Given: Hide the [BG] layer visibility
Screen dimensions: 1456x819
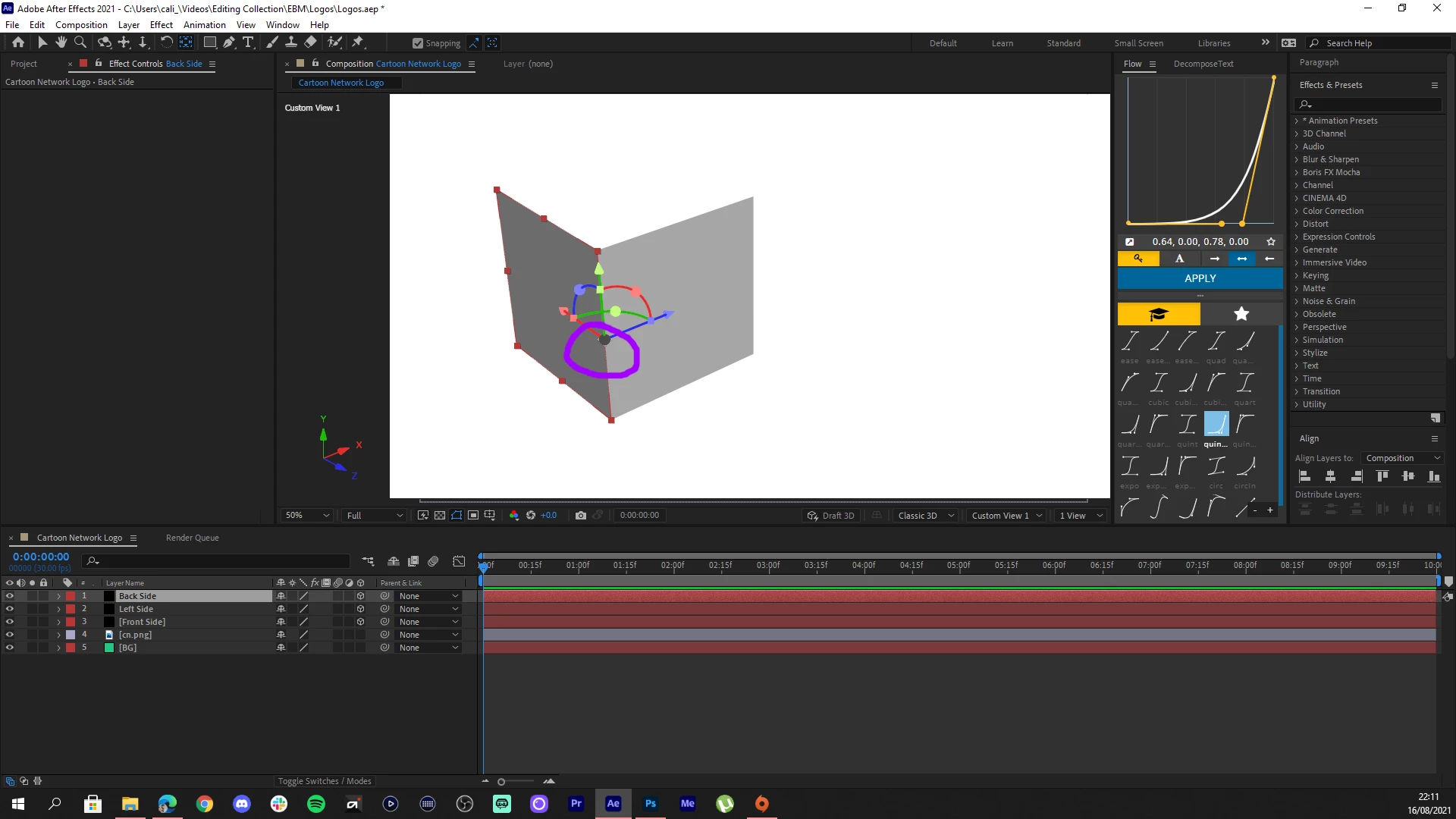Looking at the screenshot, I should 9,648.
